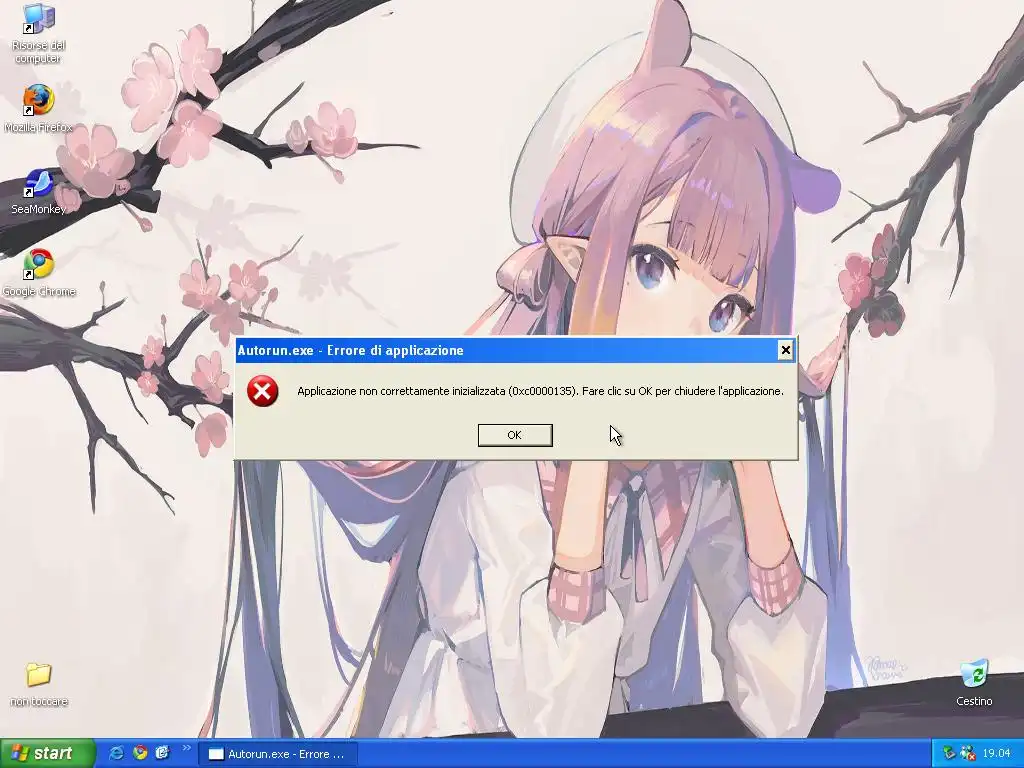Viewport: 1024px width, 768px height.
Task: Open the Start menu
Action: (x=47, y=754)
